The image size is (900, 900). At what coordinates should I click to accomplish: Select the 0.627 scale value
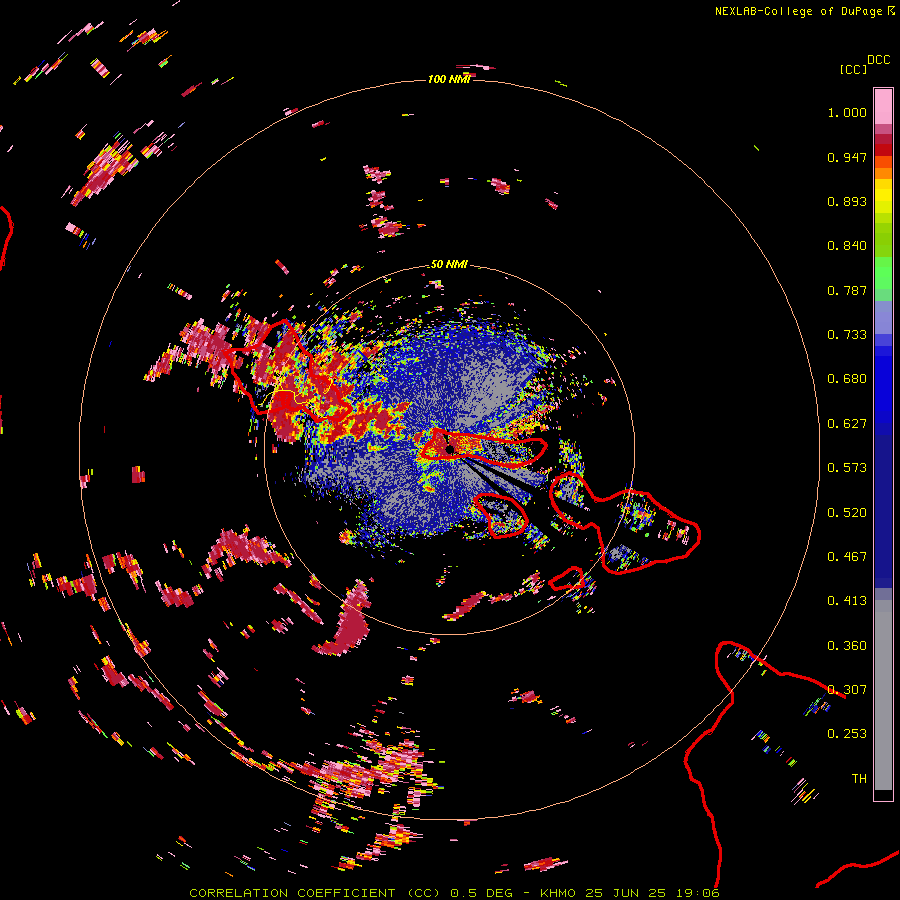click(x=847, y=424)
